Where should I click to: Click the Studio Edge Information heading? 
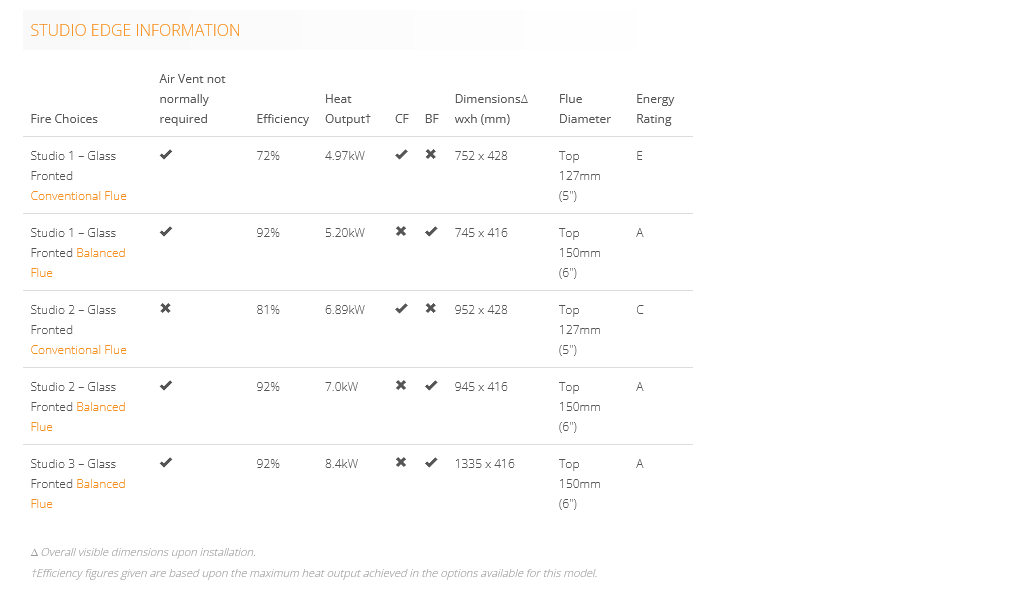coord(135,30)
